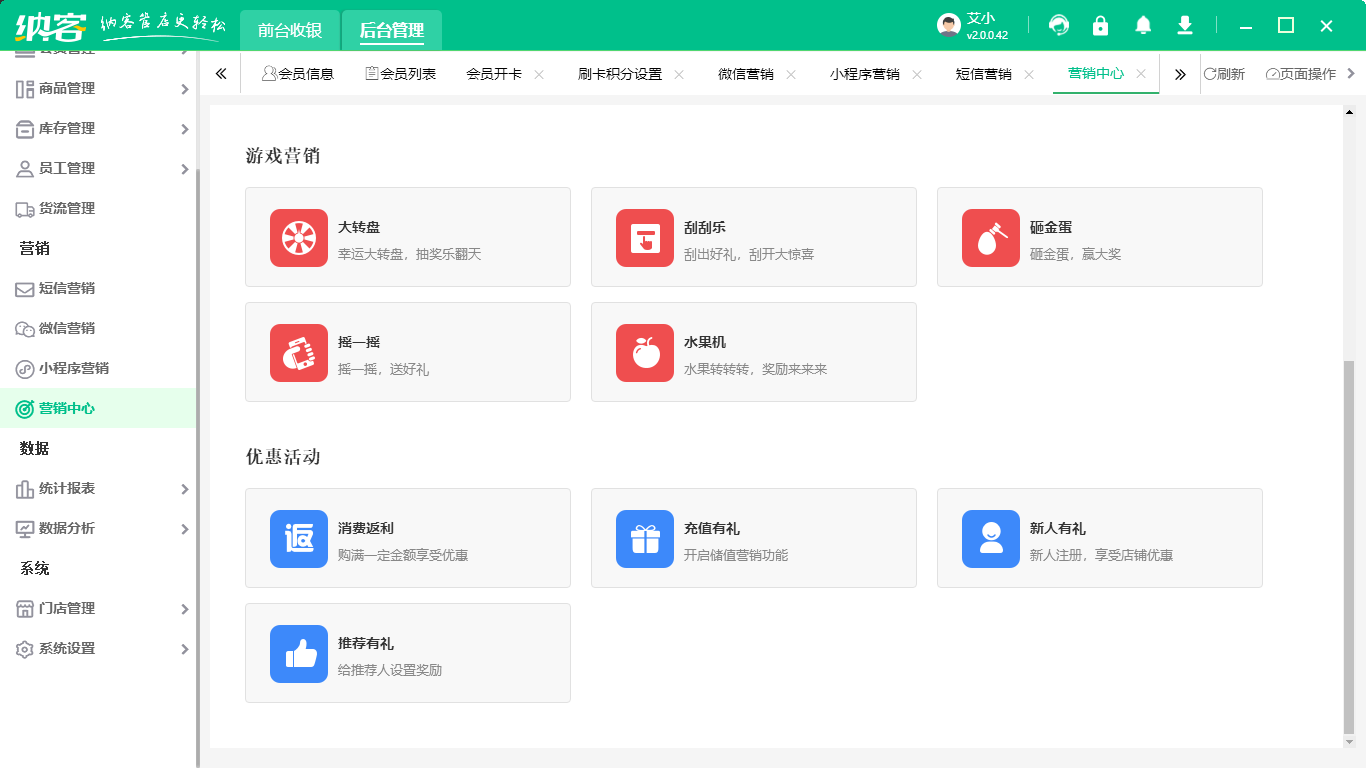Open the 摇一摇 shake phone icon

pyautogui.click(x=298, y=353)
